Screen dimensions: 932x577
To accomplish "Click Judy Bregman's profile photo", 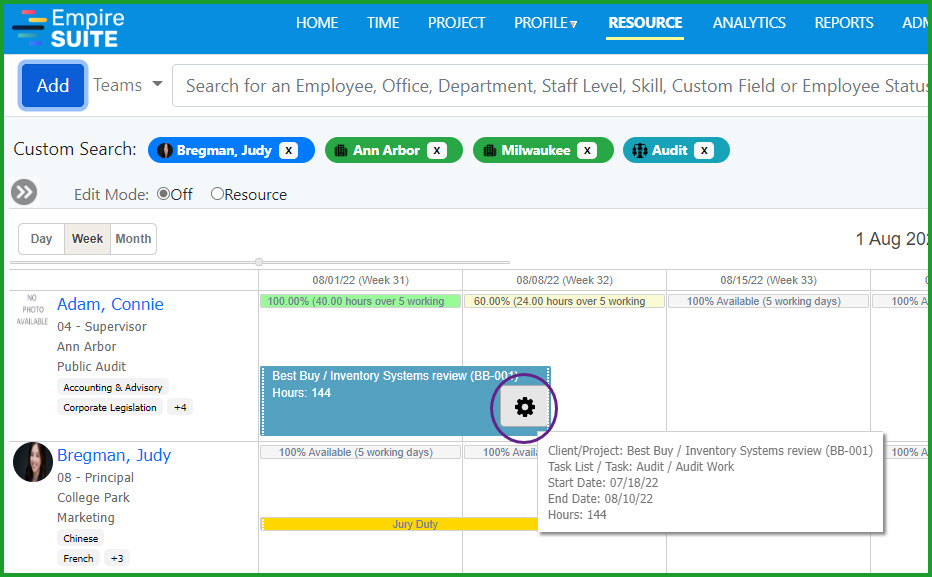I will click(33, 463).
